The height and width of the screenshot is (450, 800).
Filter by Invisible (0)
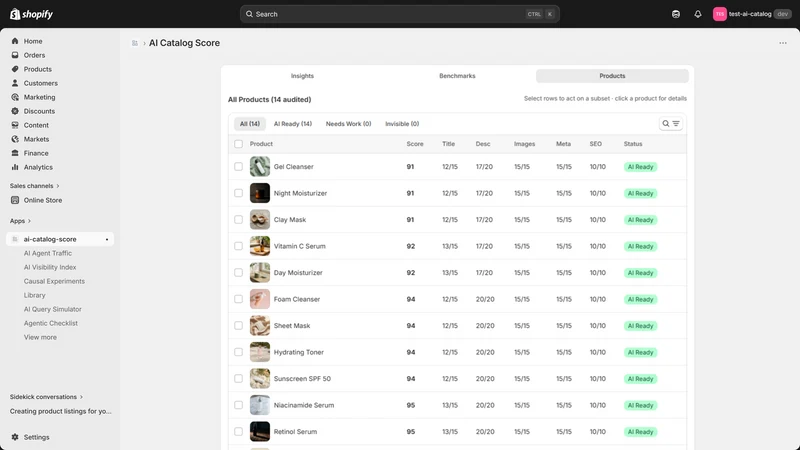pos(402,124)
